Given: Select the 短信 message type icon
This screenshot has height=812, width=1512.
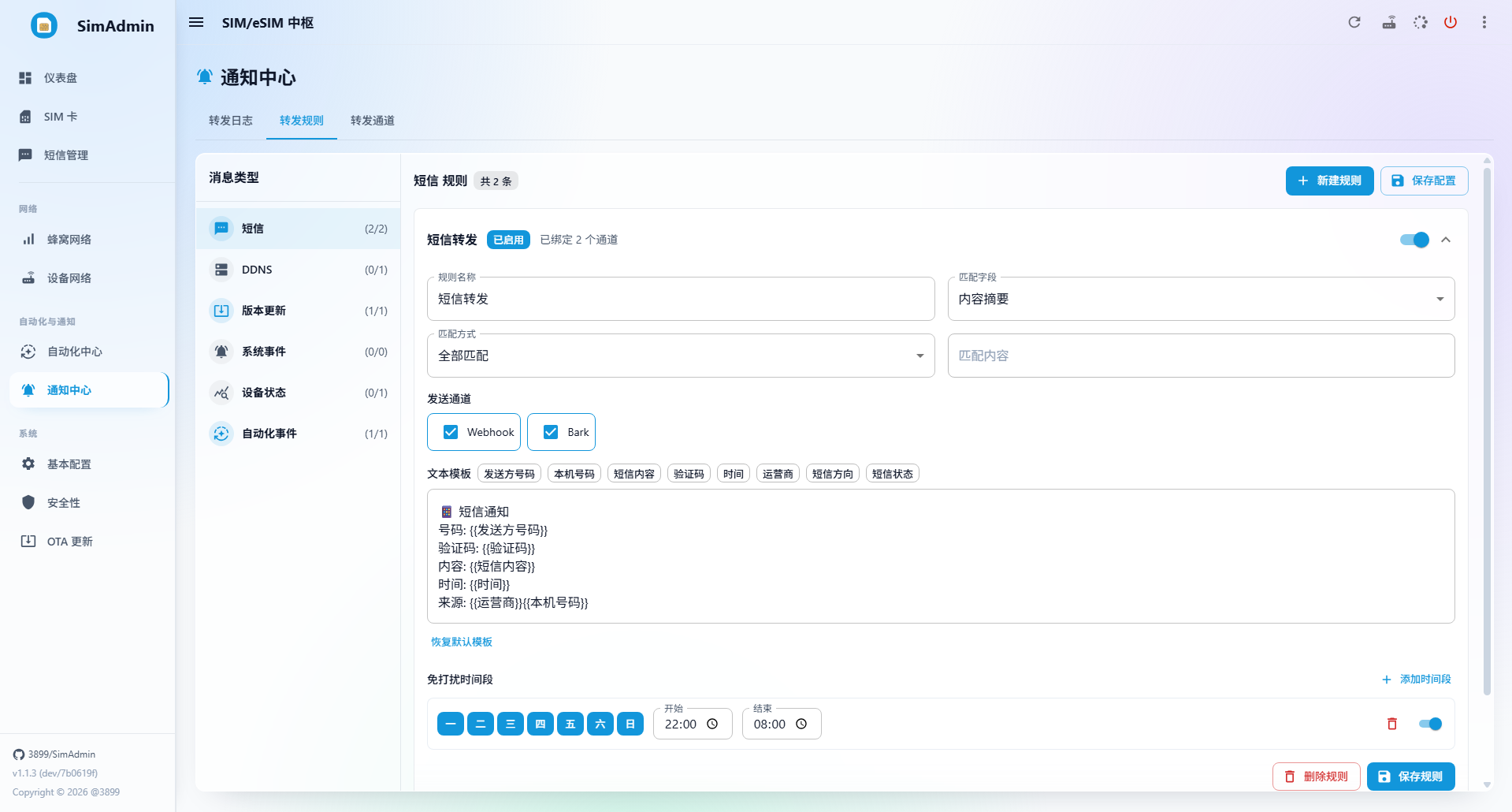Looking at the screenshot, I should [221, 229].
